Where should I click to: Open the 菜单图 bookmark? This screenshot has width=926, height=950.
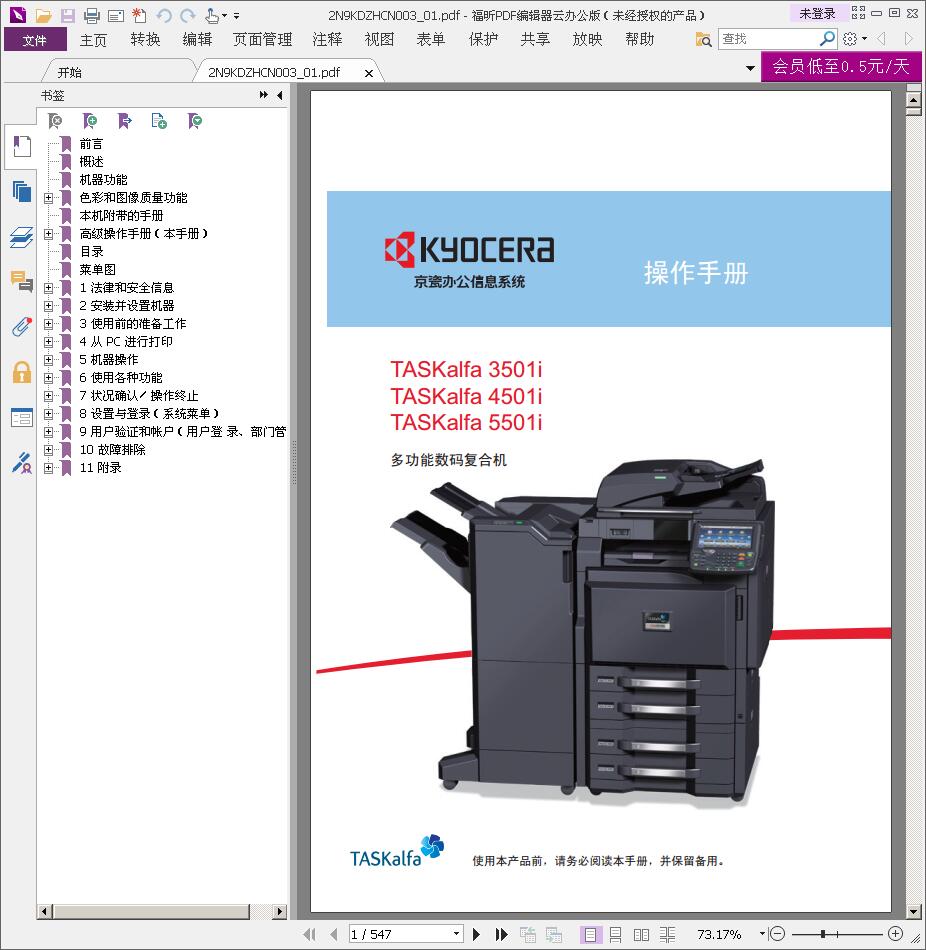pos(98,270)
